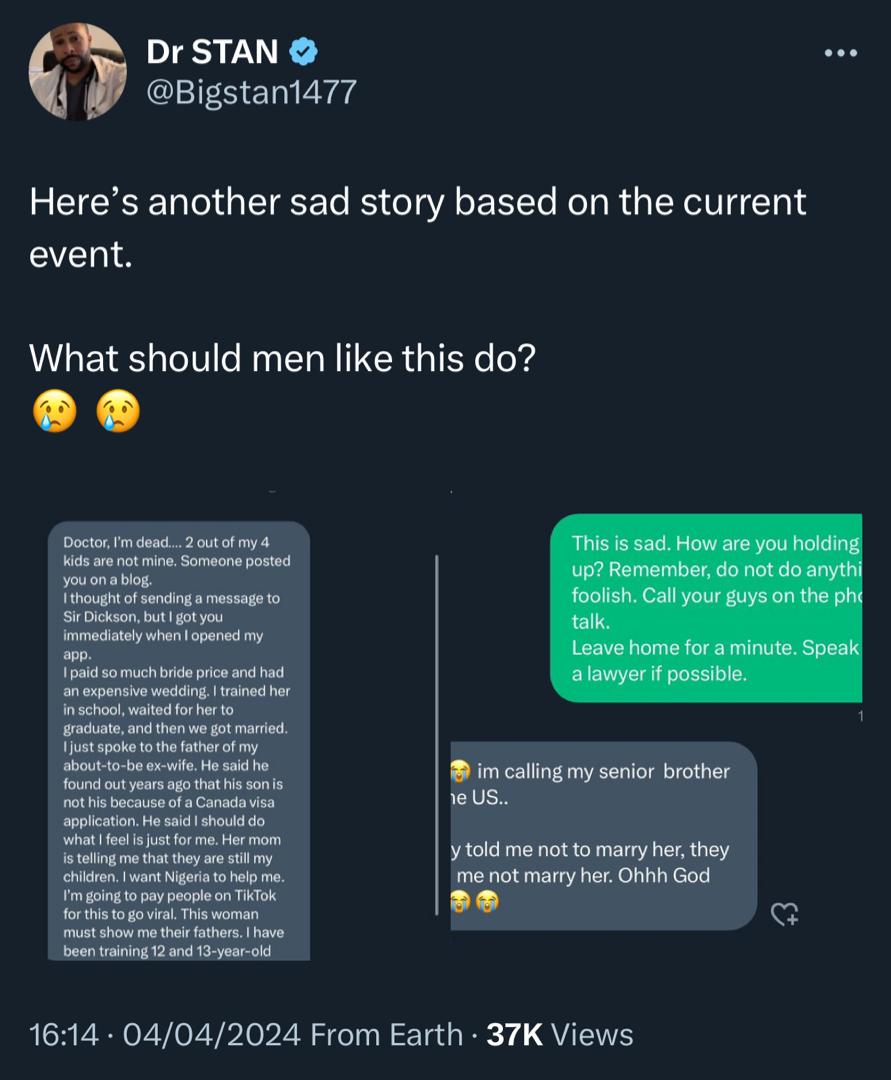Click Dr STAN's profile avatar

pyautogui.click(x=78, y=71)
